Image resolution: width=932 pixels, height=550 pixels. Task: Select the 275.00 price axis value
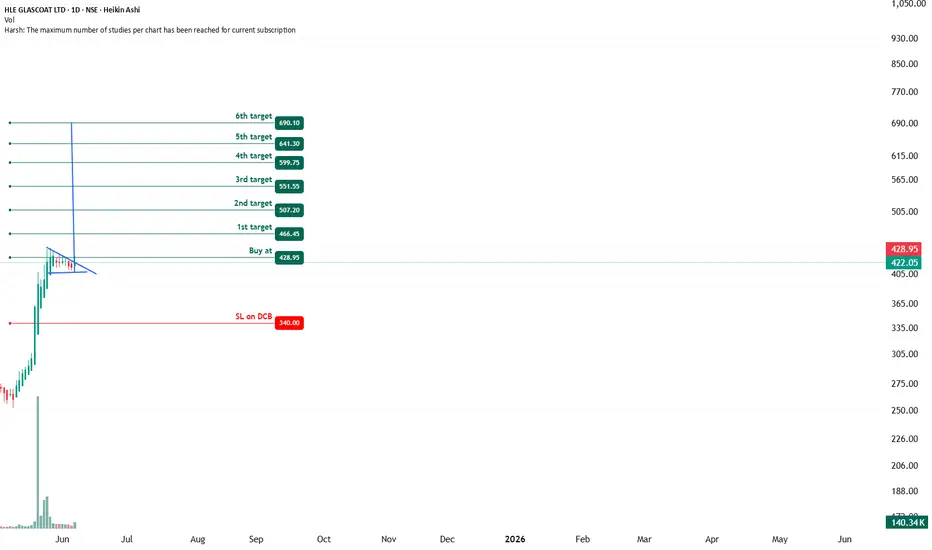pyautogui.click(x=905, y=384)
